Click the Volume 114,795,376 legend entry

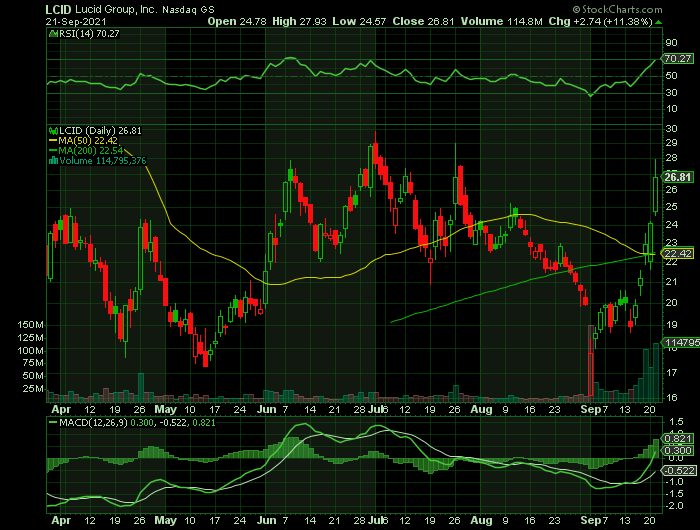(x=103, y=161)
